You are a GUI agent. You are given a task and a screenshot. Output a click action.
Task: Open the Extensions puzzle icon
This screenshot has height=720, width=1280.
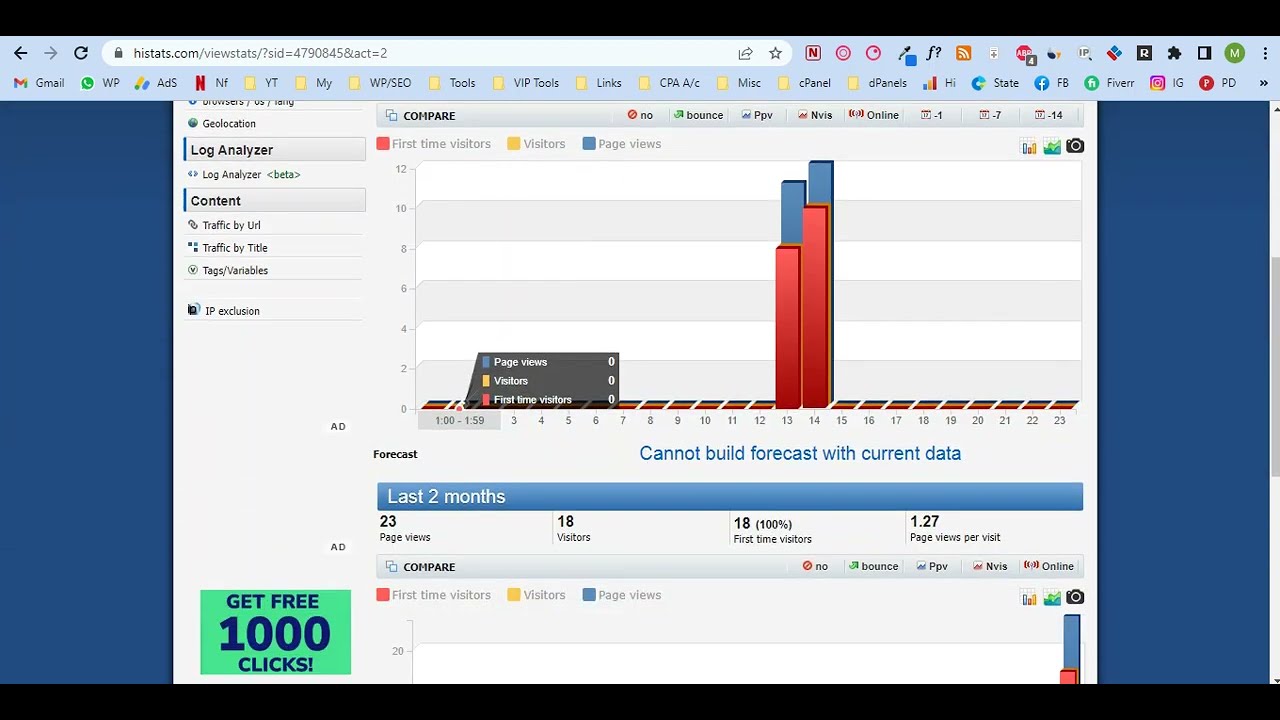coord(1174,53)
